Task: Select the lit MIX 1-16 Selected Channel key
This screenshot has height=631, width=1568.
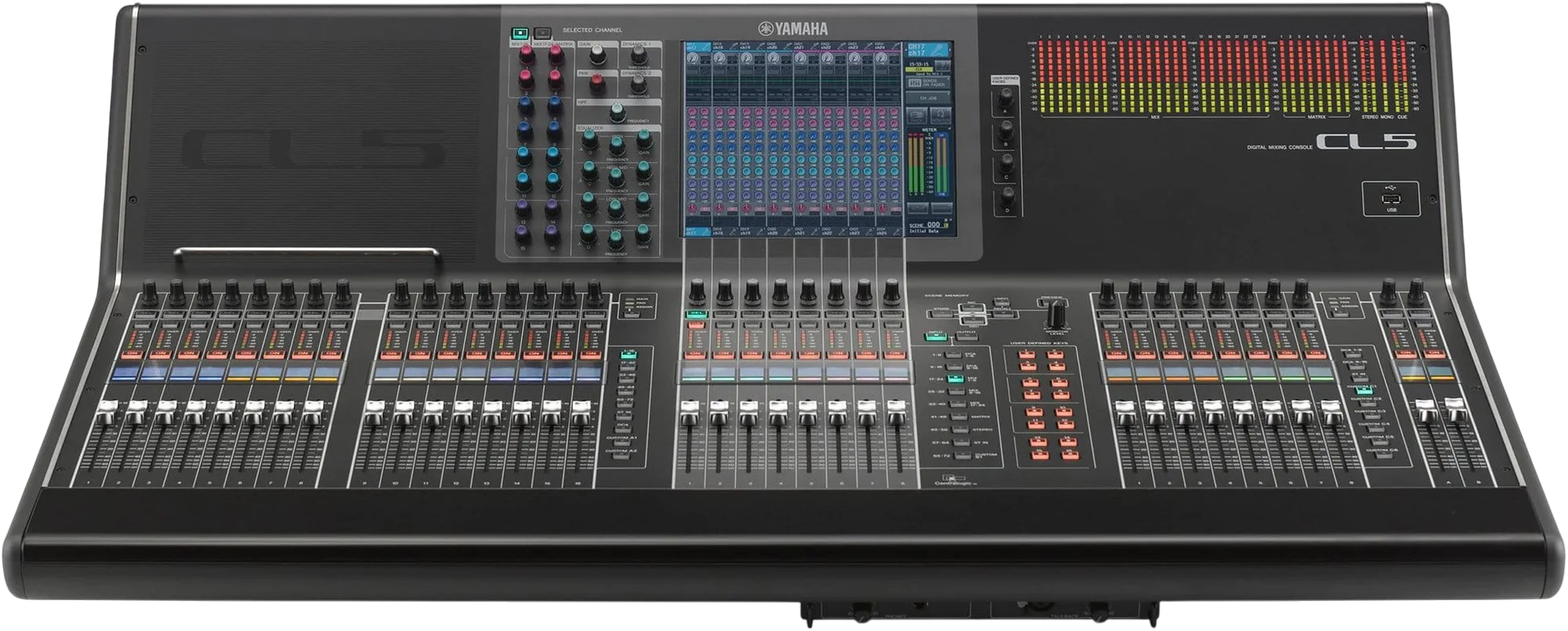Action: pos(520,34)
